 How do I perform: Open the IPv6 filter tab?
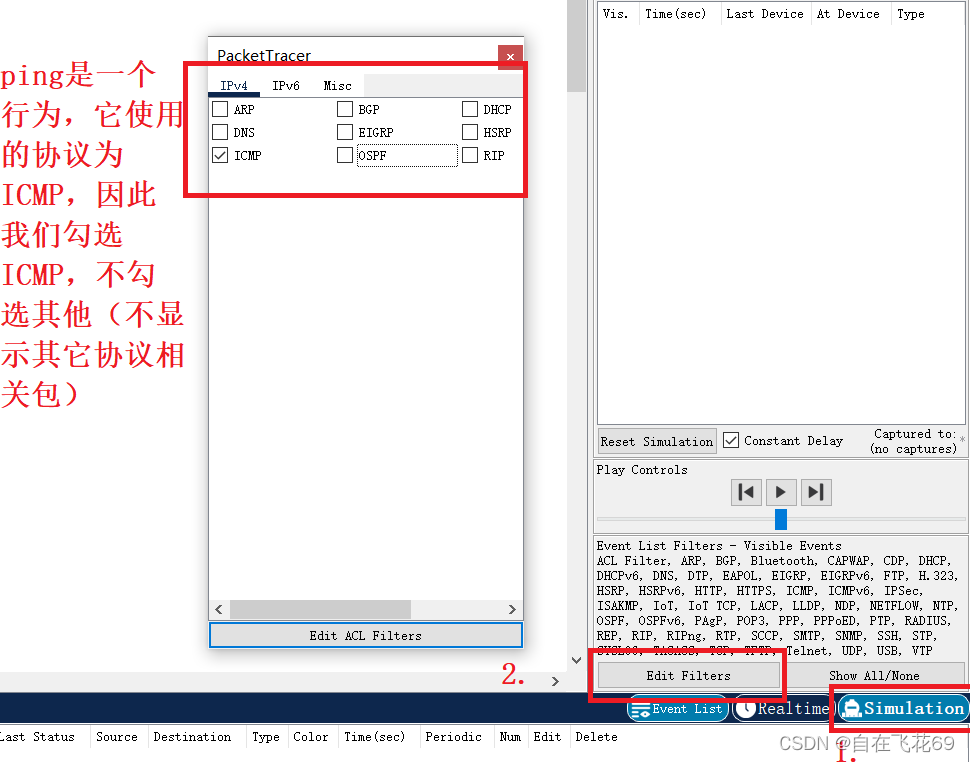tap(286, 86)
